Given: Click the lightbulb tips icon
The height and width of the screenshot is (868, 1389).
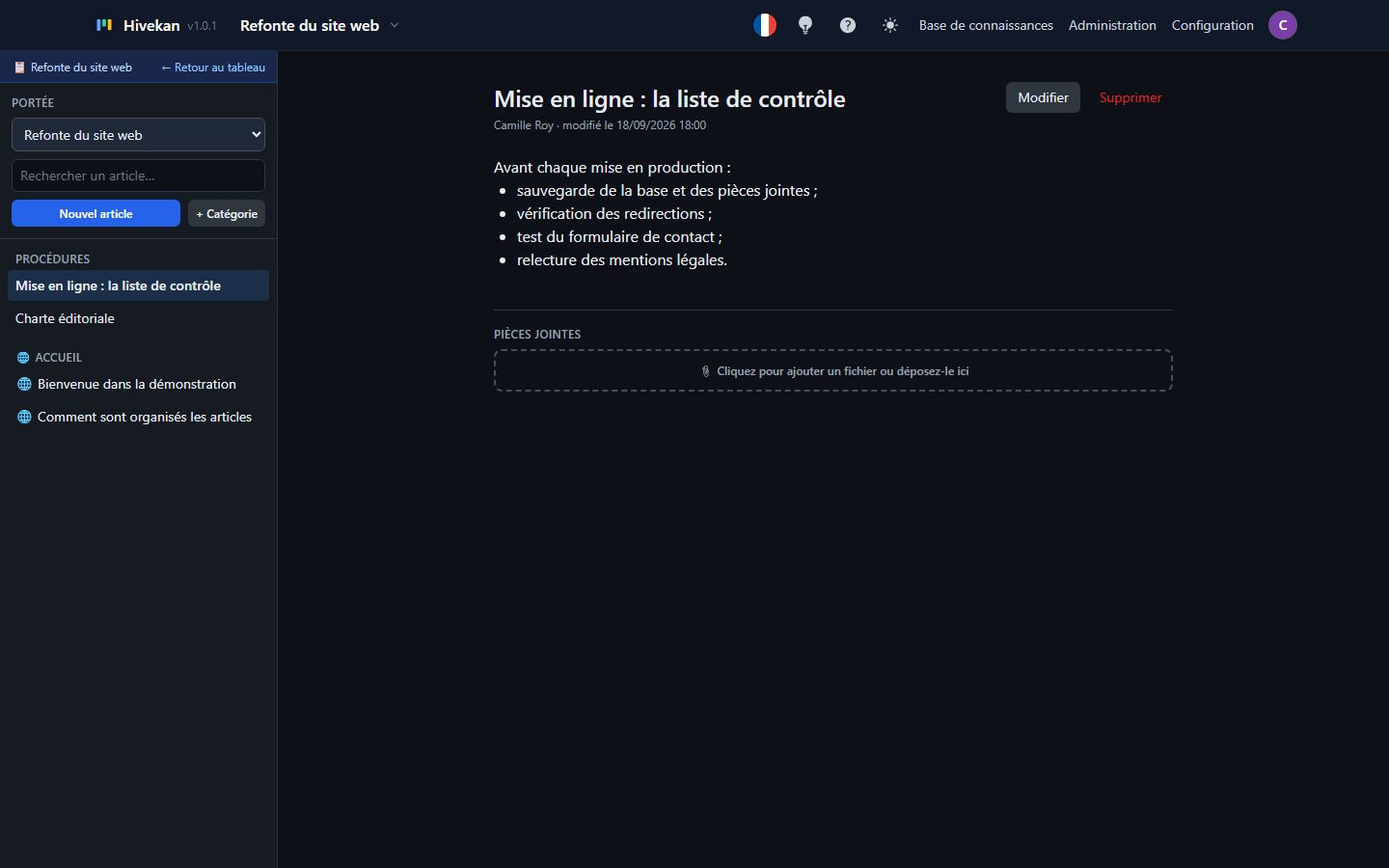Looking at the screenshot, I should point(805,25).
